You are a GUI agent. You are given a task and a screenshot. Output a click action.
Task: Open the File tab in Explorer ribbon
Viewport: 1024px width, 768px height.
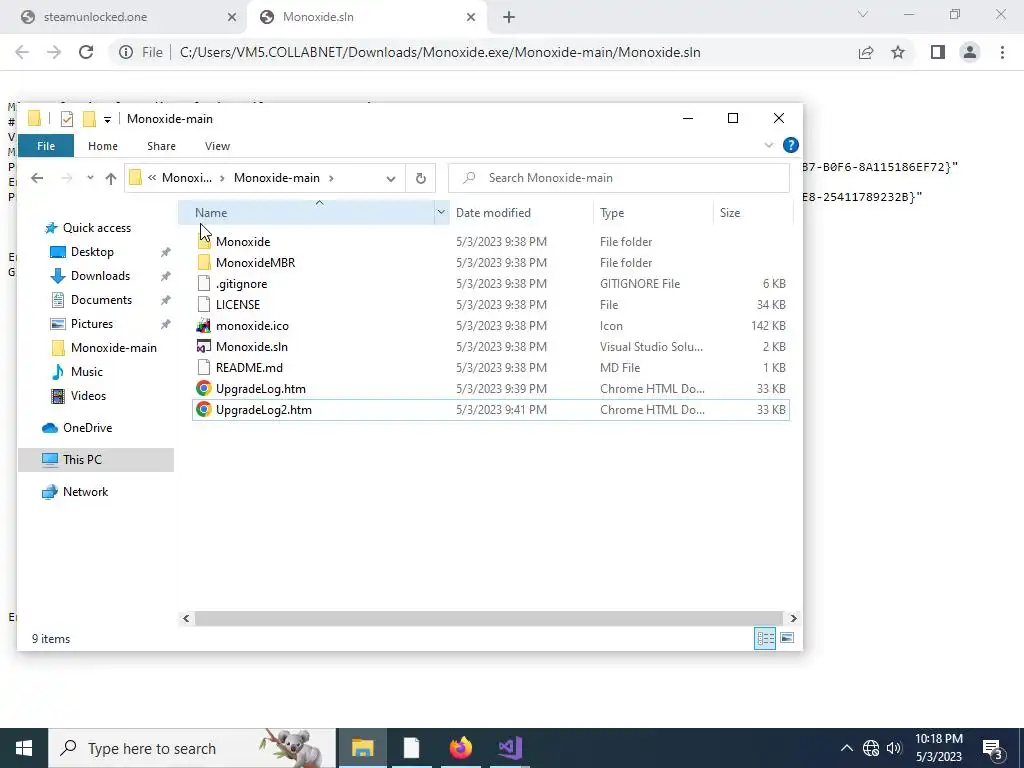point(46,146)
